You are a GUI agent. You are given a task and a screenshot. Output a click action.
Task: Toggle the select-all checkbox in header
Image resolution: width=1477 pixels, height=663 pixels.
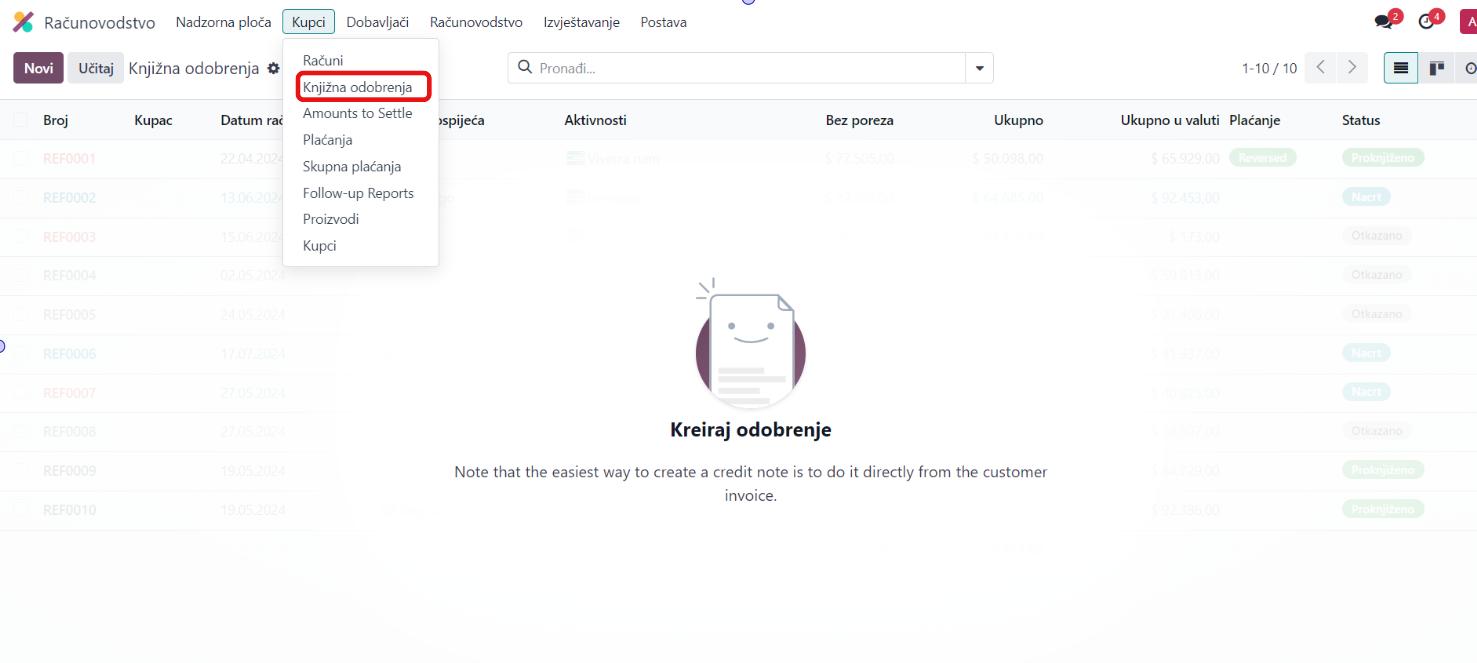click(x=21, y=120)
